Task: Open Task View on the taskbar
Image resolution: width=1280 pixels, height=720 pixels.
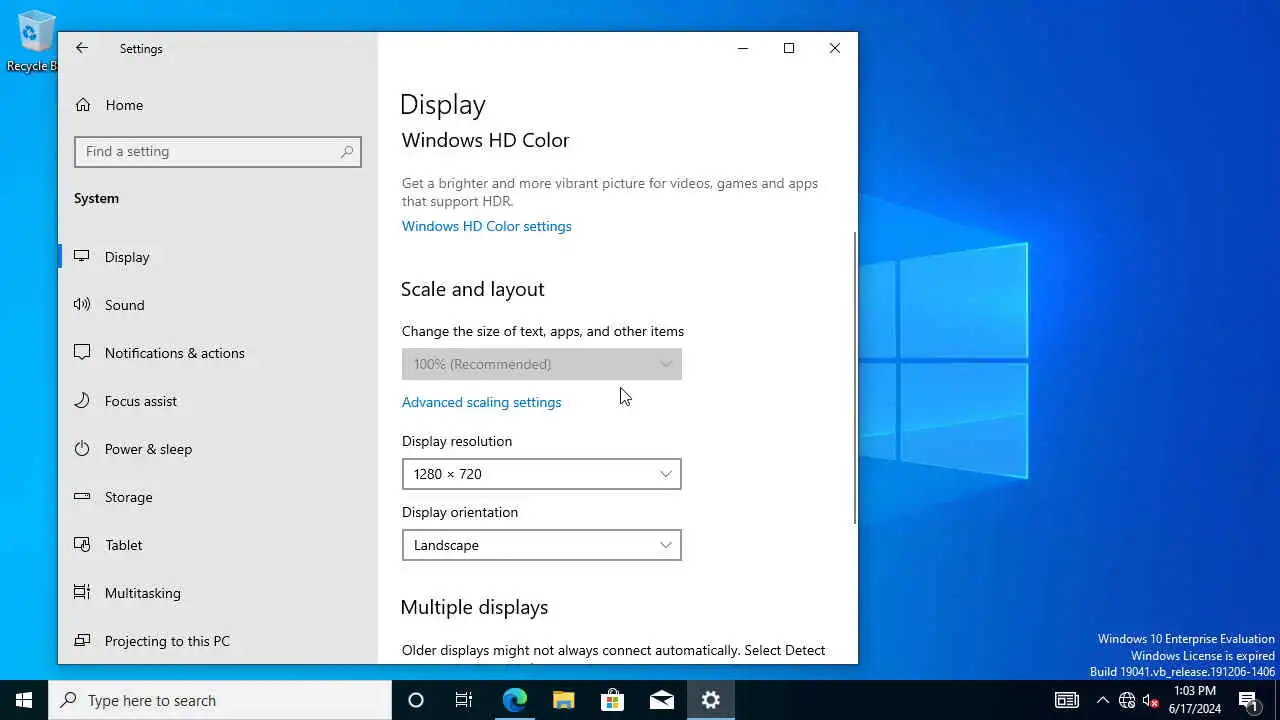Action: click(464, 700)
